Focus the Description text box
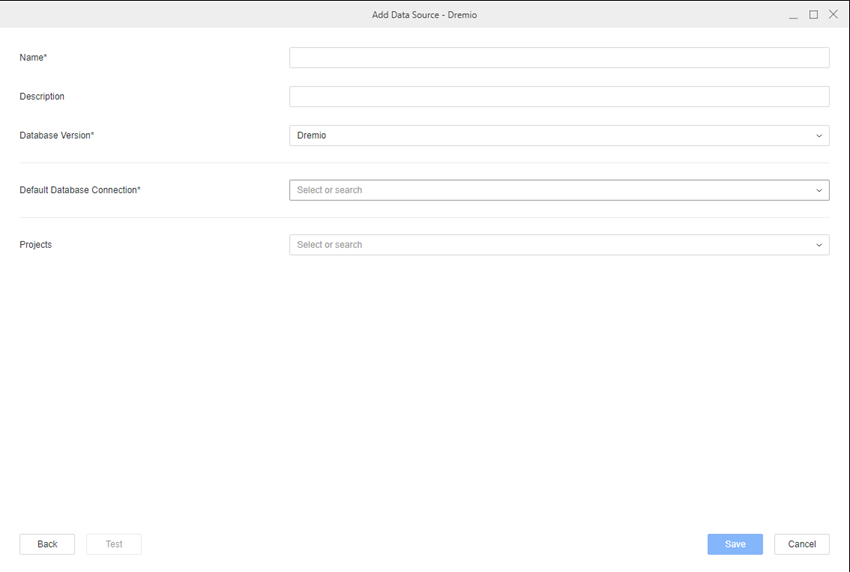 558,97
